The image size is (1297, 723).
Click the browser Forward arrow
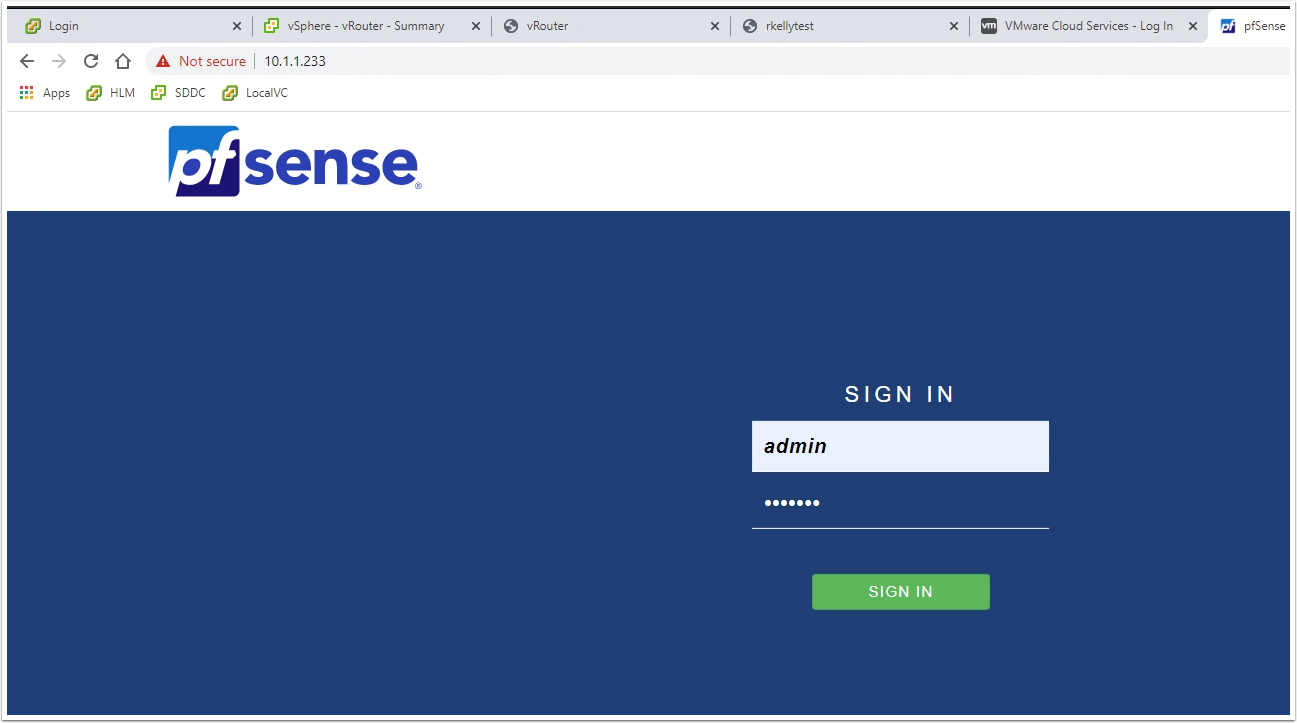click(x=59, y=61)
